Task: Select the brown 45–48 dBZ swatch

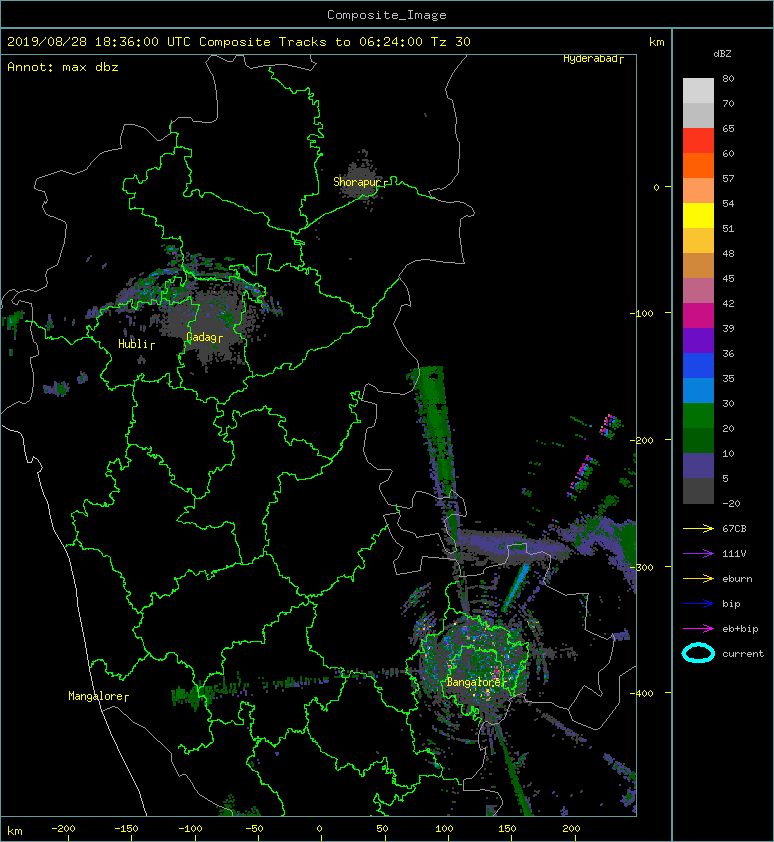Action: coord(698,266)
